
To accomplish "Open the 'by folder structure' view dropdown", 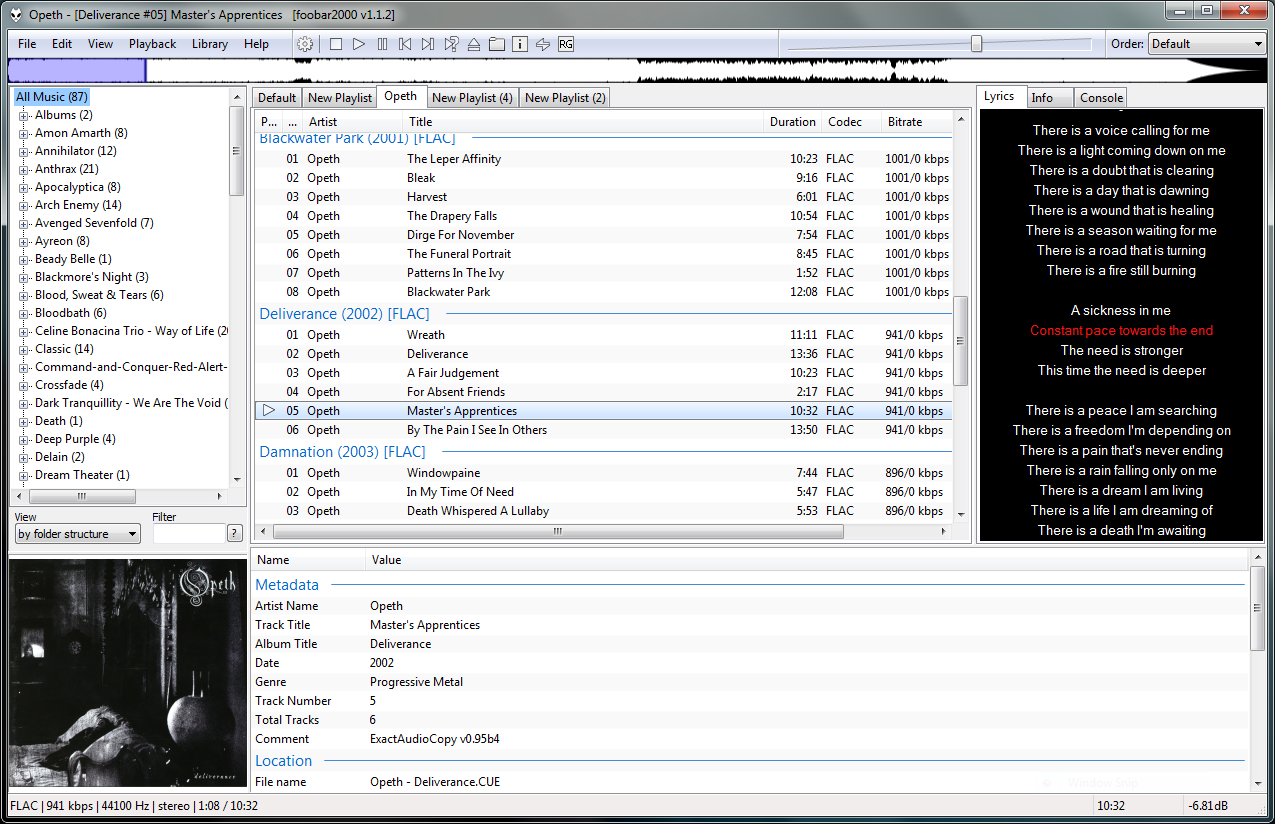I will [77, 534].
